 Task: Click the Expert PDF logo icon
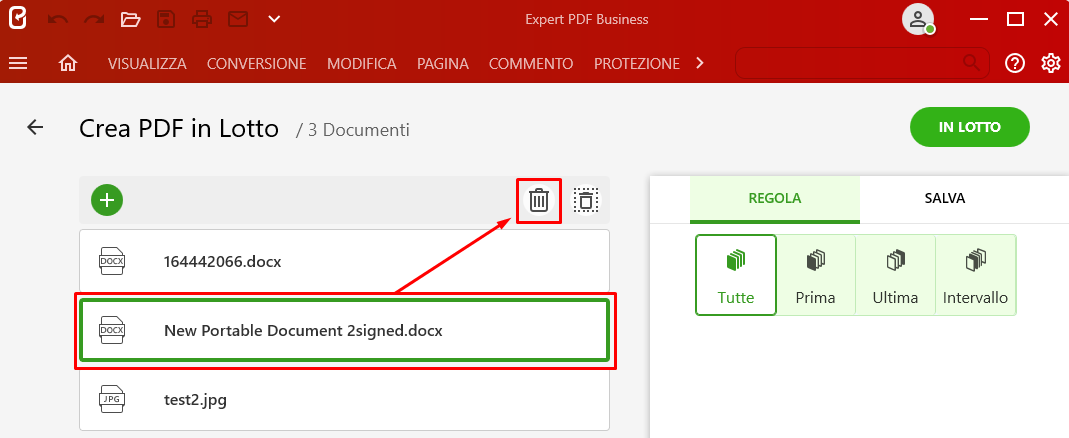tap(18, 18)
